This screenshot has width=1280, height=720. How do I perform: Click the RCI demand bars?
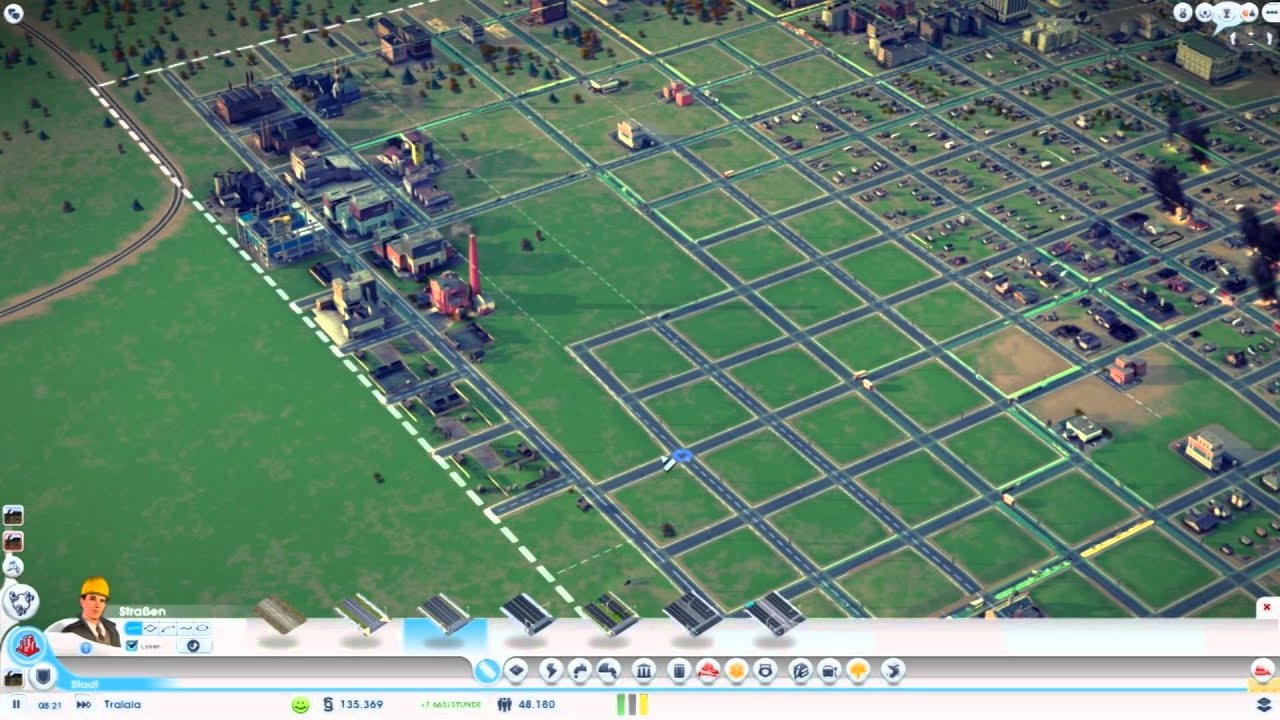[x=632, y=704]
